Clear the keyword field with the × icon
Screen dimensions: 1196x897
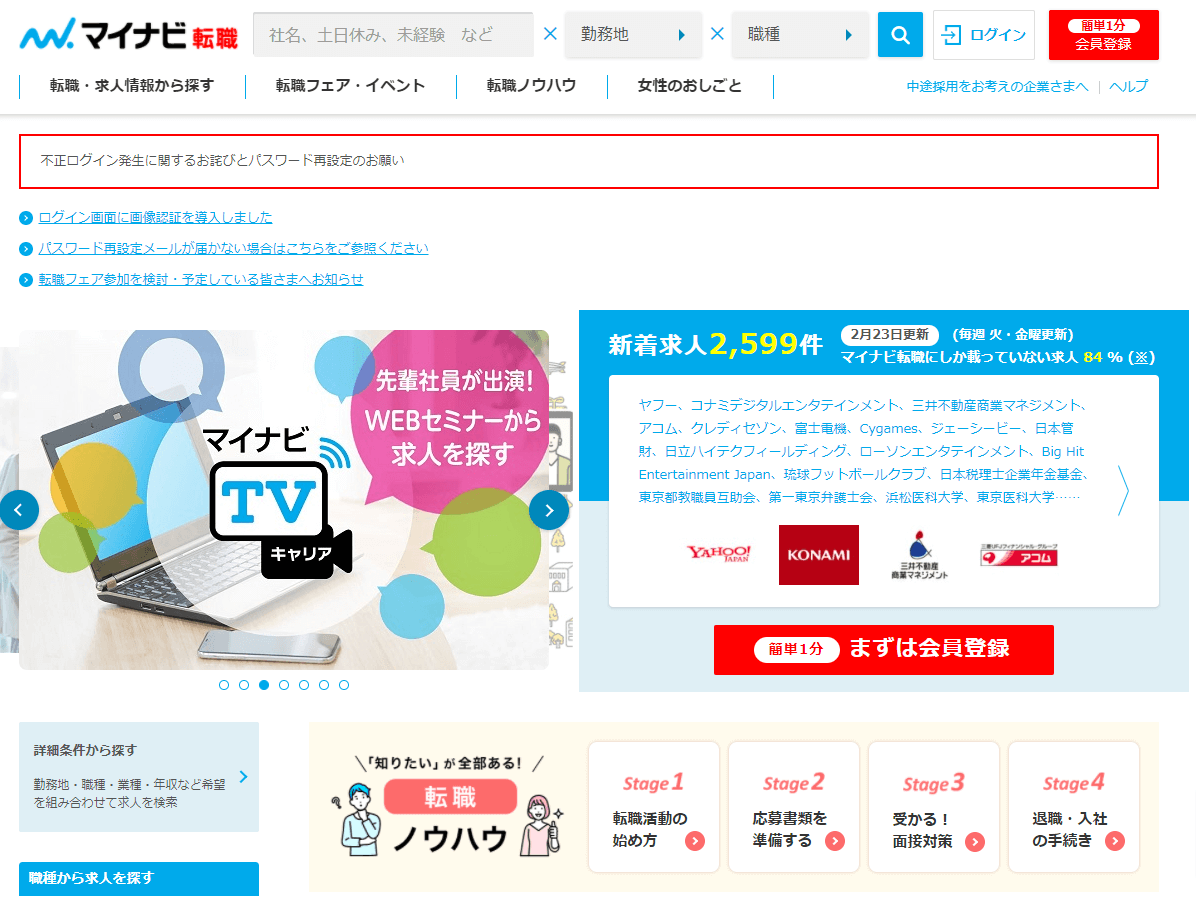(549, 33)
